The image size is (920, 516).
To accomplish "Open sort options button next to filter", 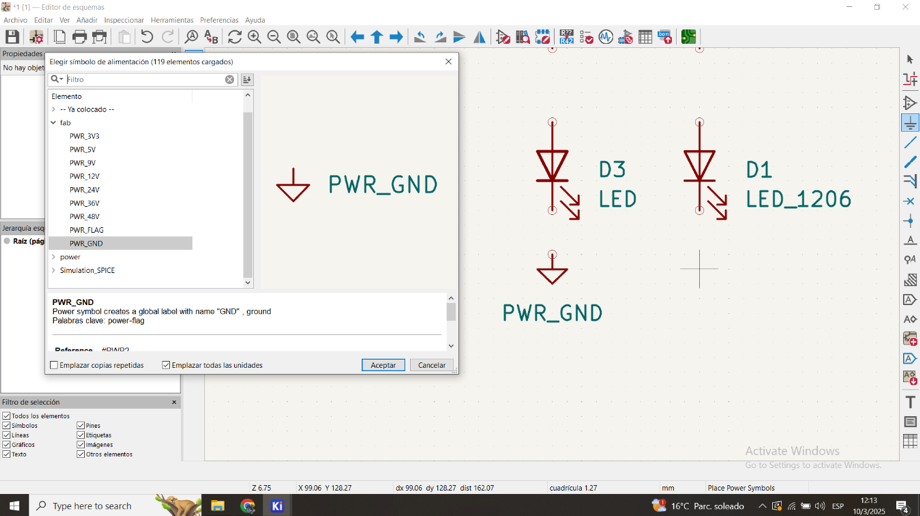I will [247, 79].
